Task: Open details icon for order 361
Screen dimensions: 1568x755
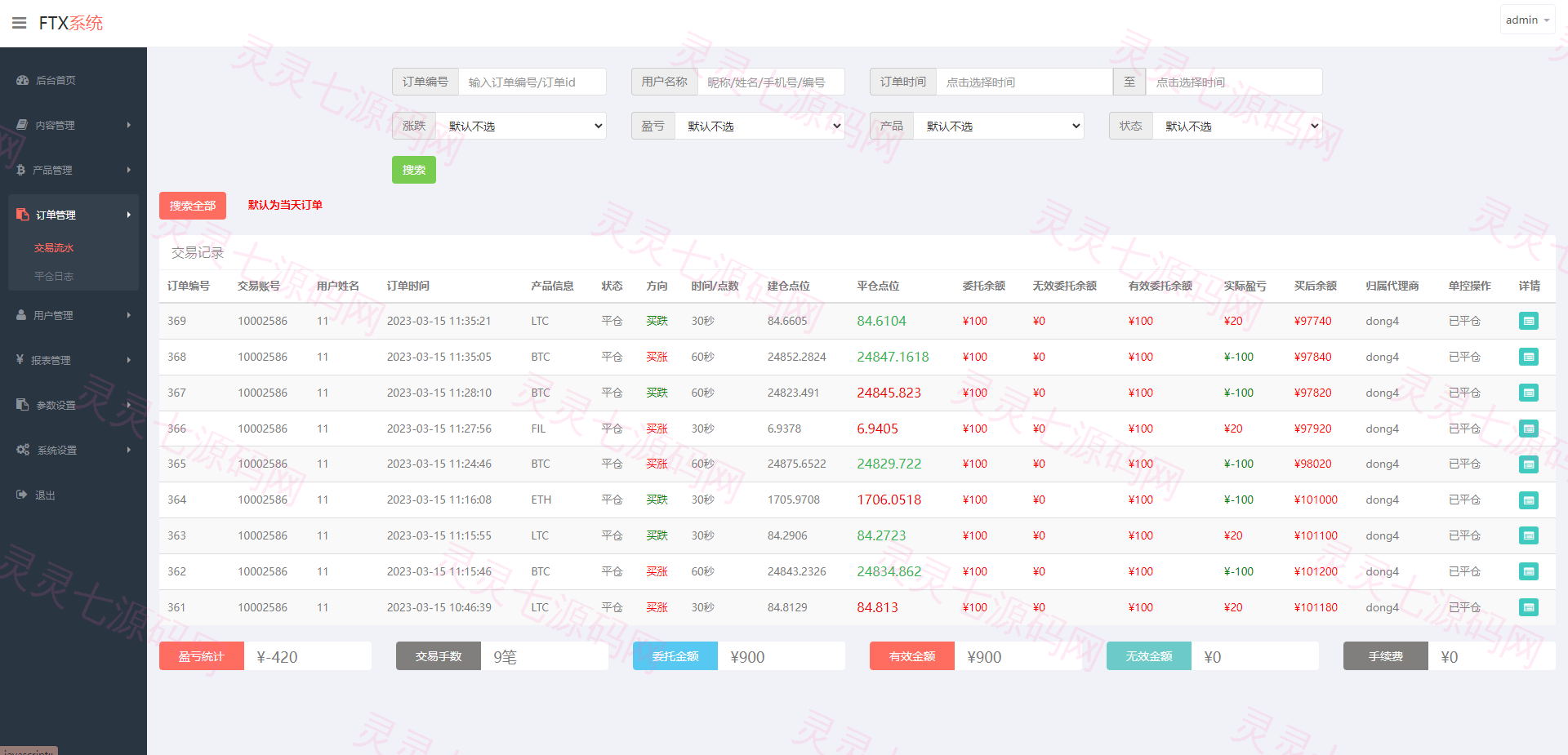Action: coord(1529,607)
